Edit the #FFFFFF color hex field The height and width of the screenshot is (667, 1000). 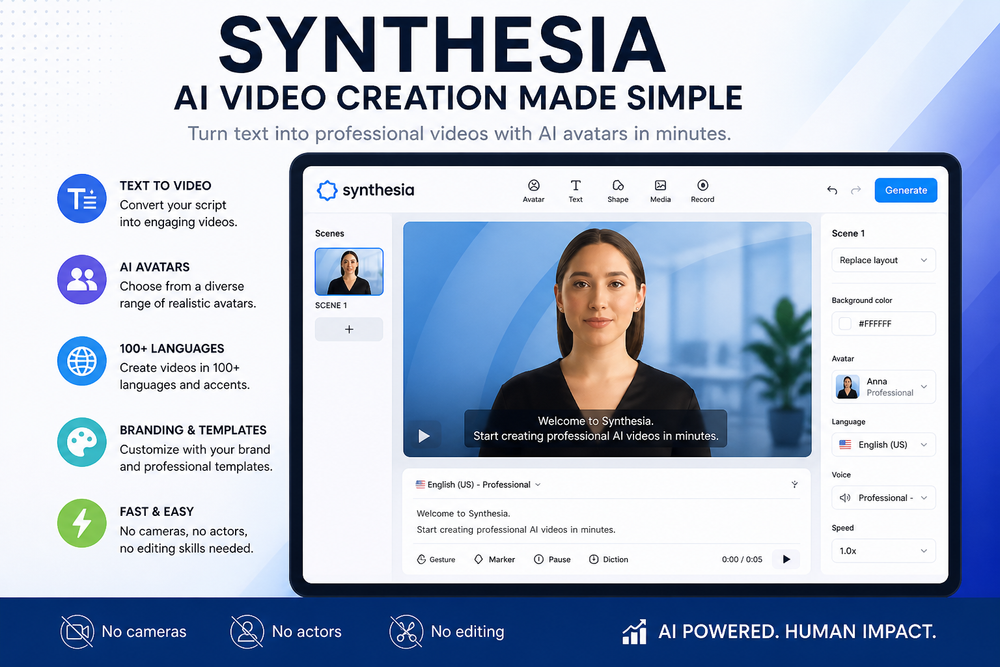coord(883,323)
